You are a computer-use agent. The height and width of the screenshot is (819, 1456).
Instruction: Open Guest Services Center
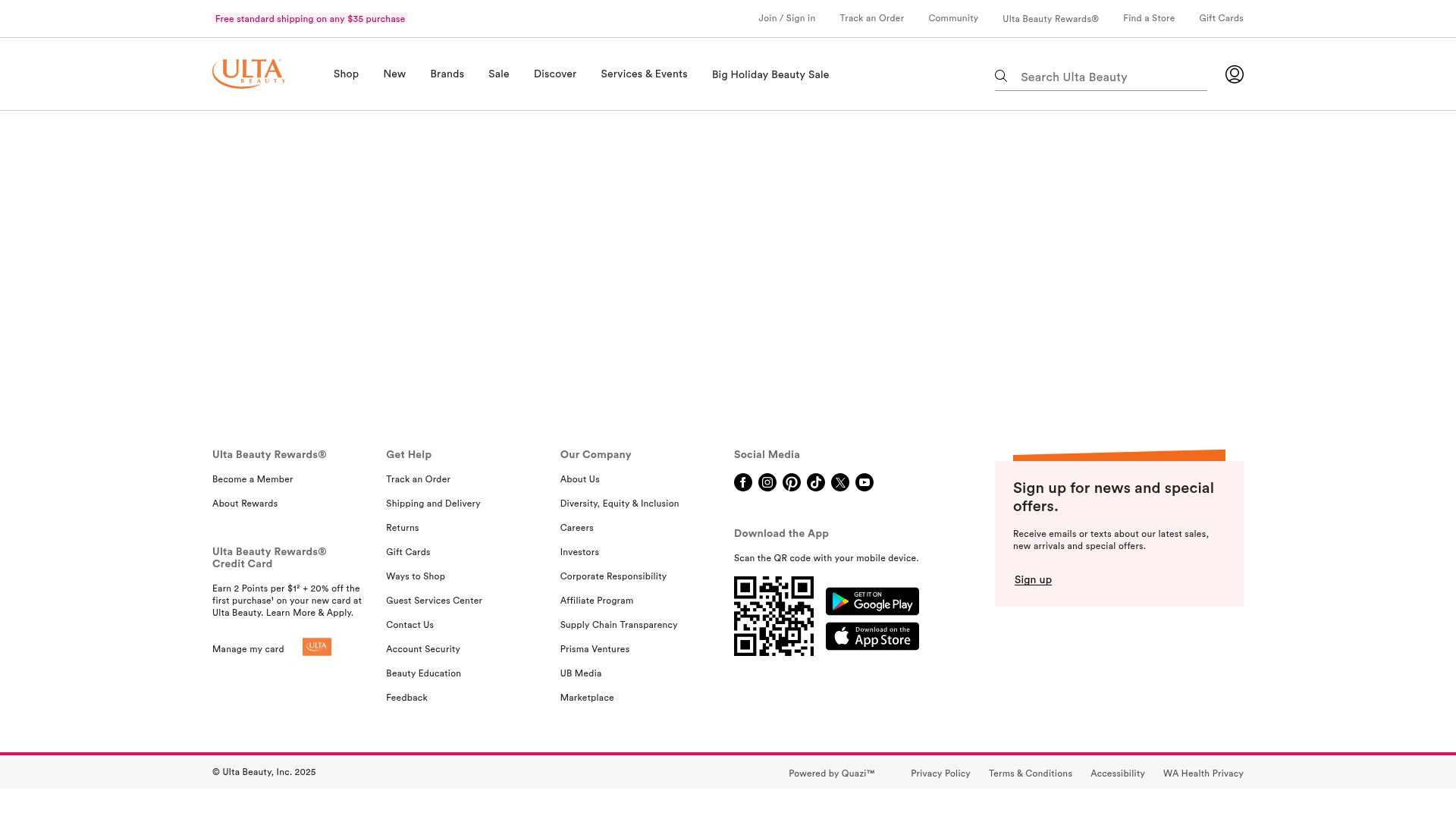(x=434, y=601)
